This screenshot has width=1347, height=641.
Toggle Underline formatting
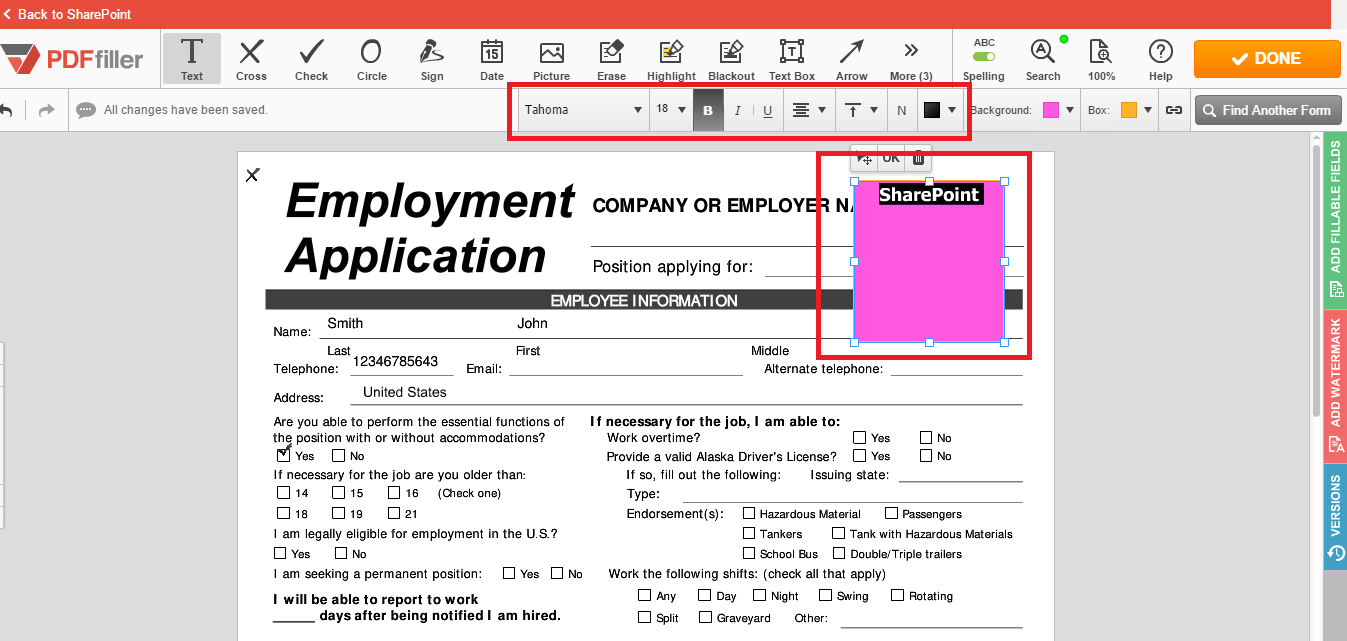click(767, 111)
